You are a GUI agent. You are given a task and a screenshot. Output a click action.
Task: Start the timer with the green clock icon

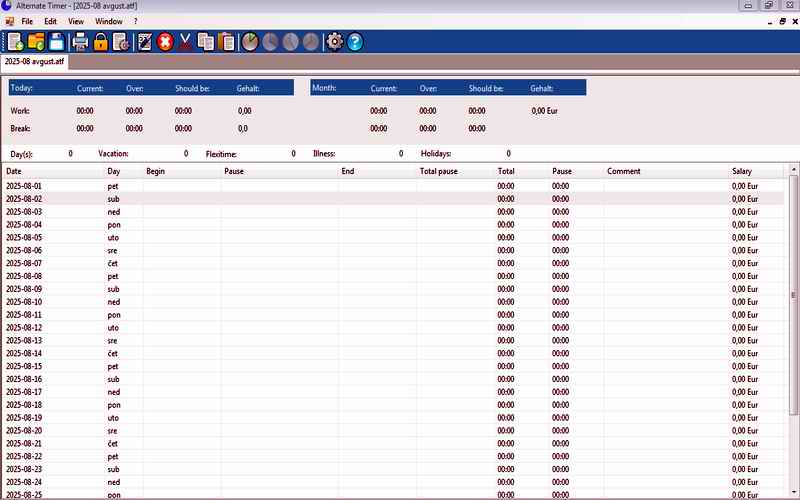pyautogui.click(x=250, y=42)
